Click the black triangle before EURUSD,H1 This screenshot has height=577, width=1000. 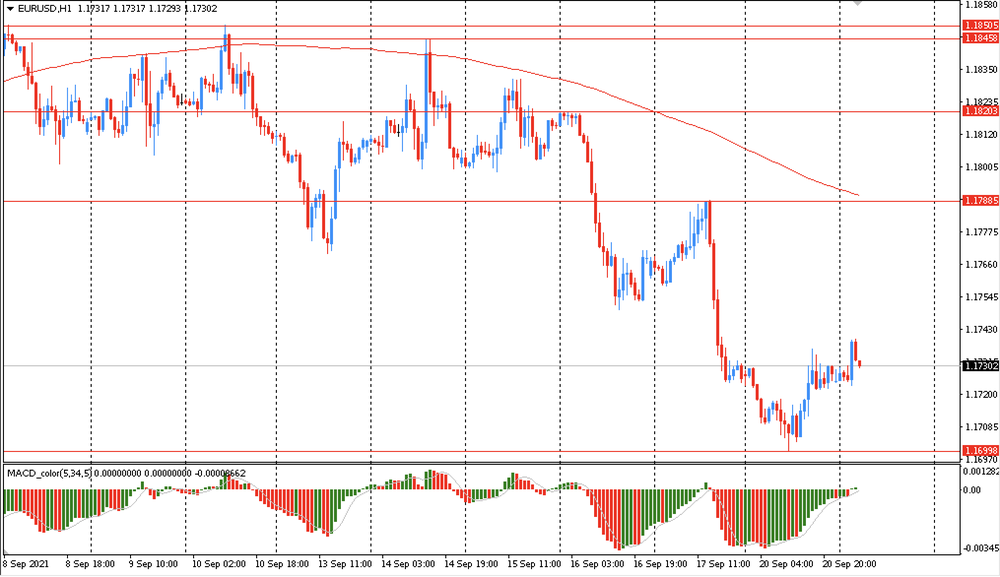click(10, 9)
